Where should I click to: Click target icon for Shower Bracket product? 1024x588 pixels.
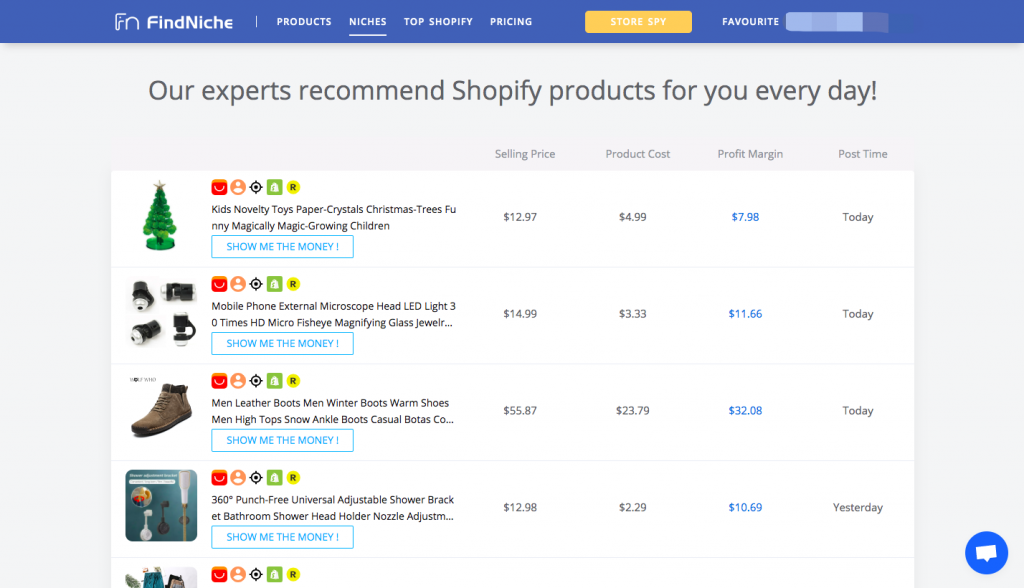pos(256,478)
